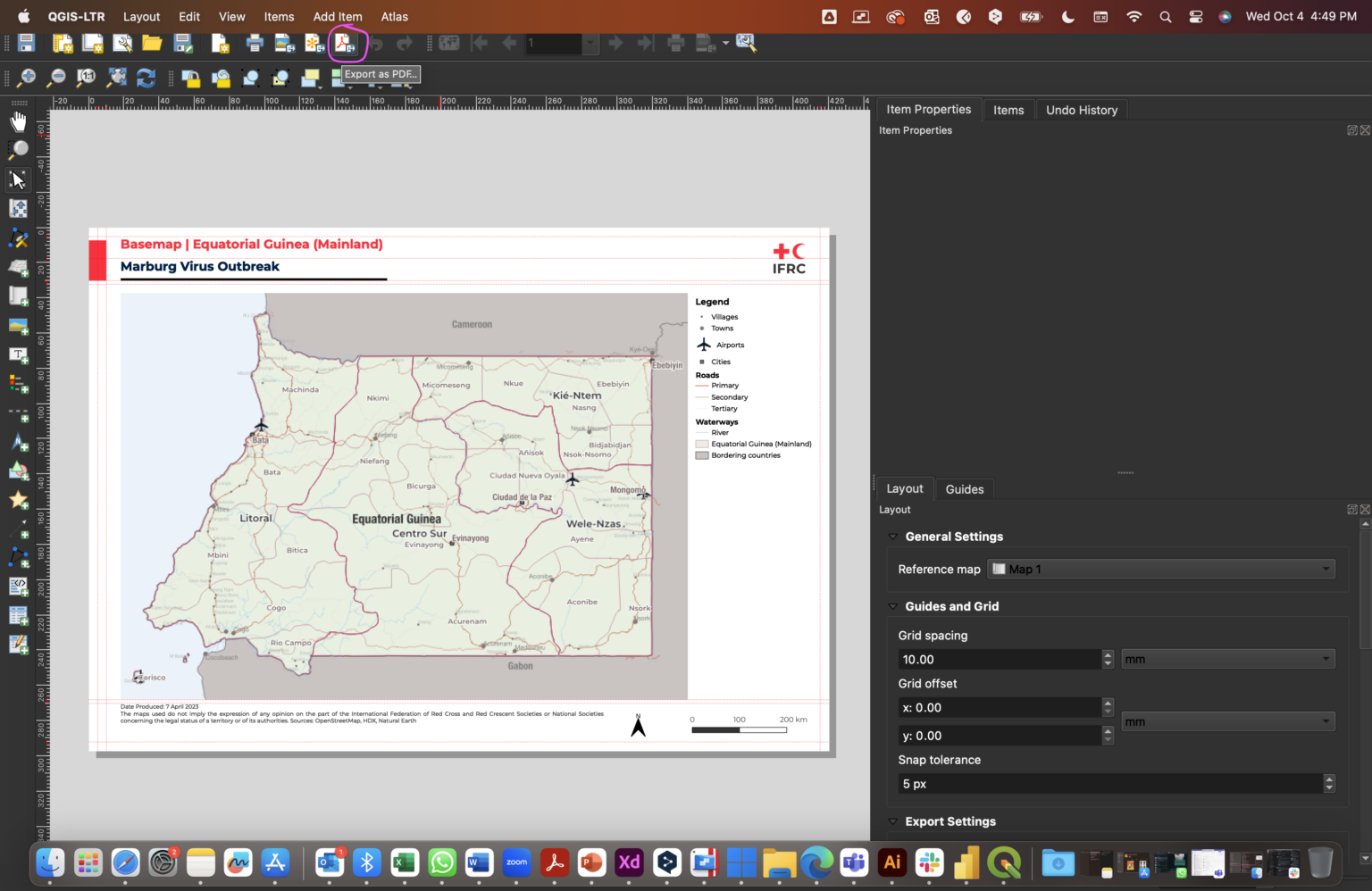Increase grid spacing using the stepper

pyautogui.click(x=1108, y=654)
